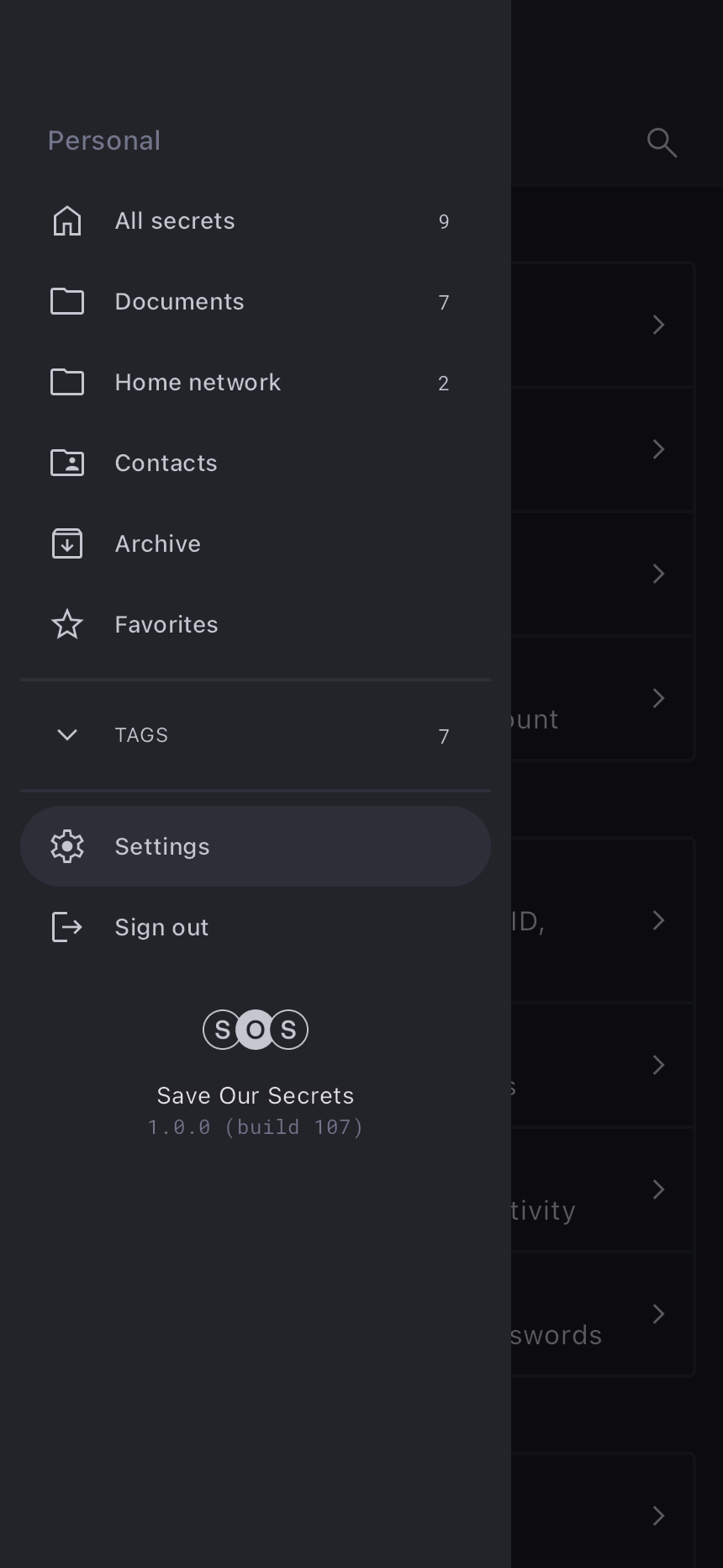The width and height of the screenshot is (723, 1568).
Task: Click the Documents folder icon
Action: [x=67, y=301]
